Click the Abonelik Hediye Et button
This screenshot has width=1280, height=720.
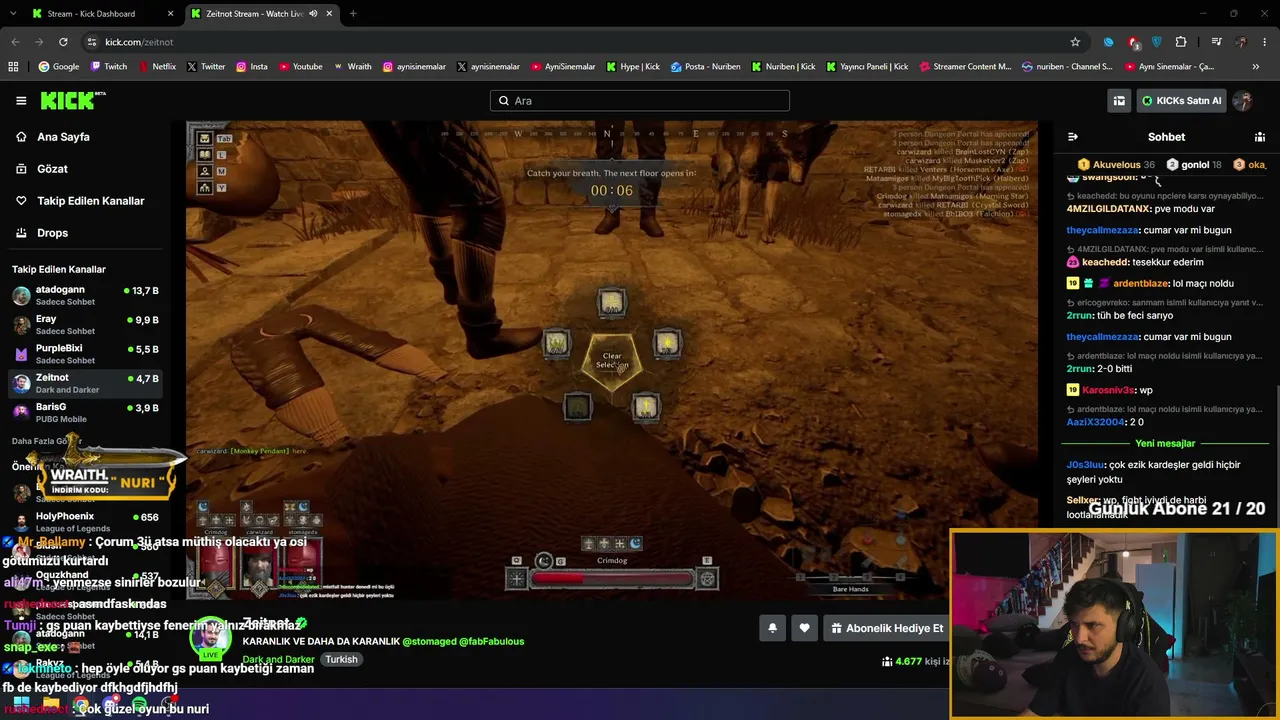tap(887, 628)
